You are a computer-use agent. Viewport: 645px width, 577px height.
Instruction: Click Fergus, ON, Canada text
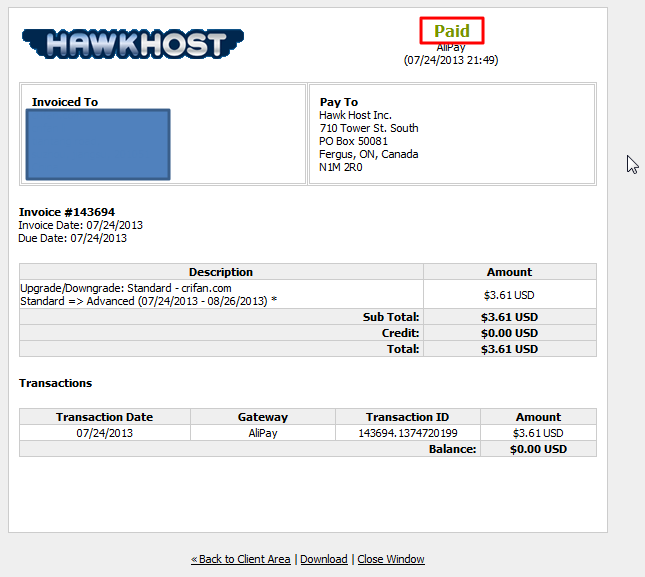[369, 154]
